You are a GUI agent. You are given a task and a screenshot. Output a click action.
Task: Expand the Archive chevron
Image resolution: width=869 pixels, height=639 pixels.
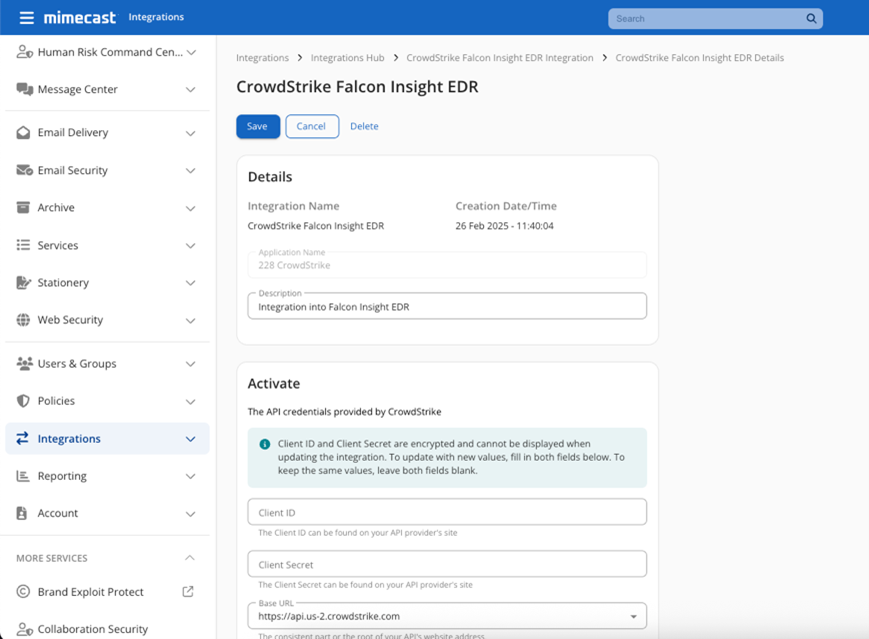pyautogui.click(x=191, y=208)
